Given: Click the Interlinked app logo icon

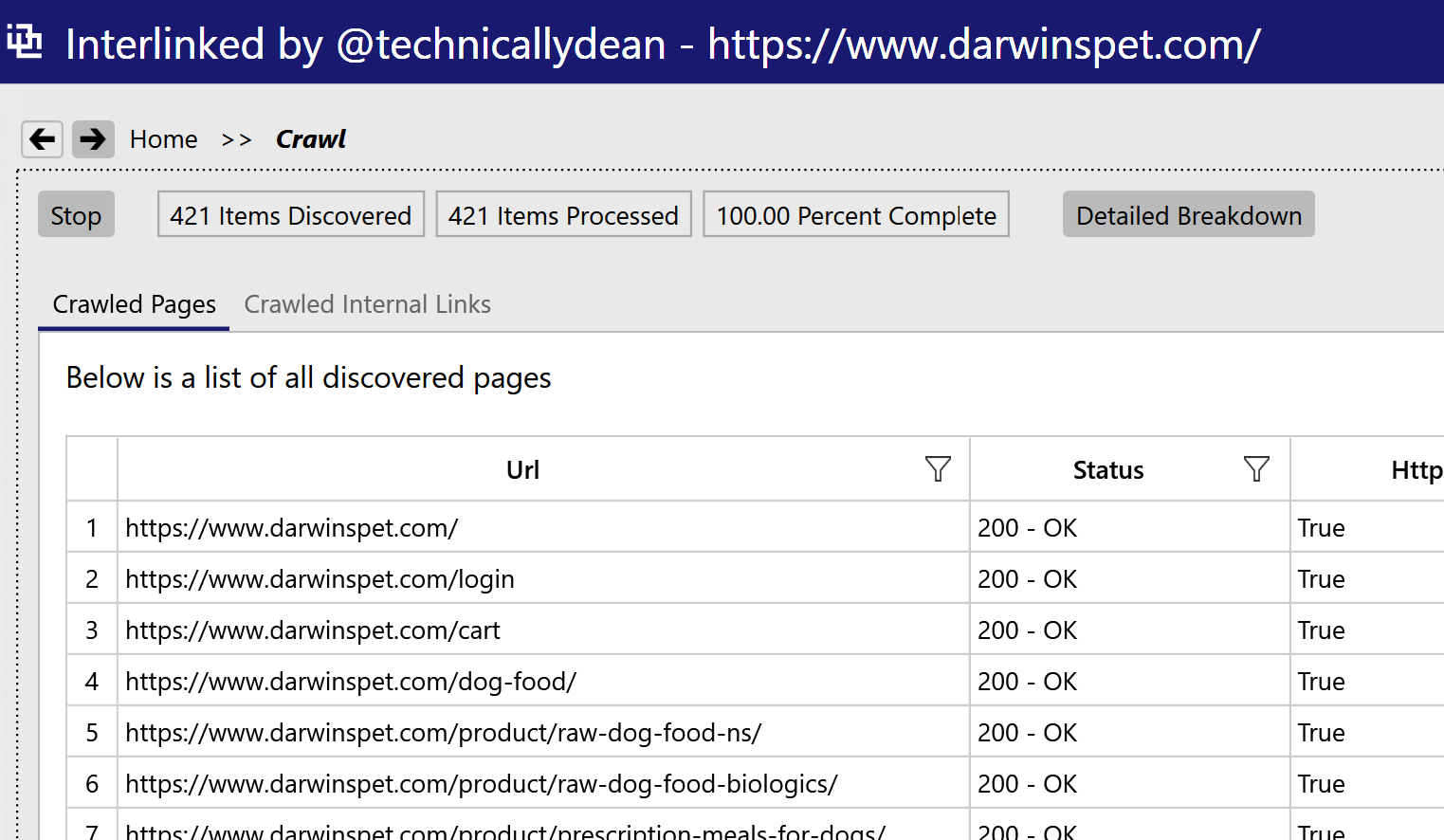Looking at the screenshot, I should coord(25,42).
